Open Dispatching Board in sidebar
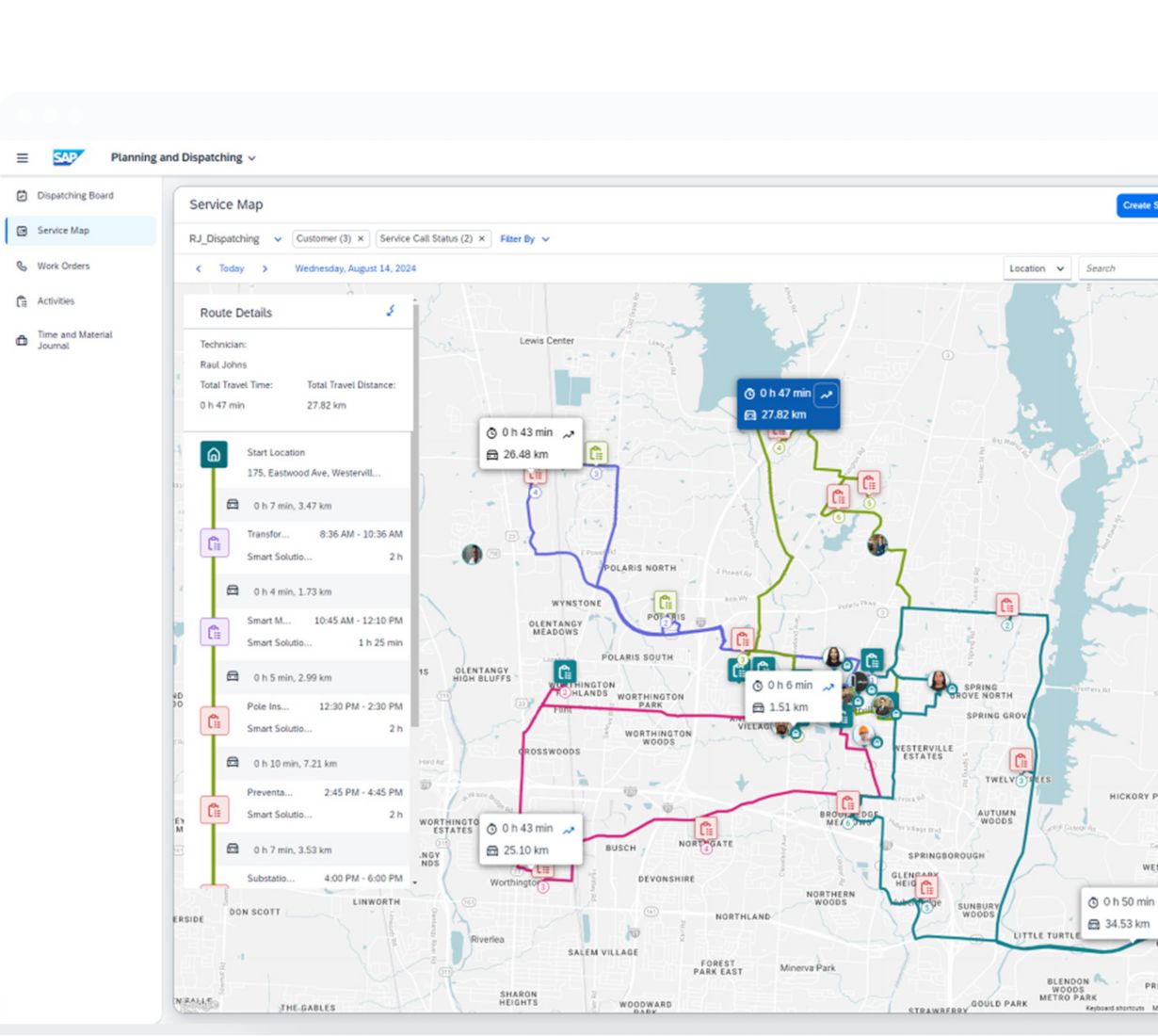 click(74, 196)
